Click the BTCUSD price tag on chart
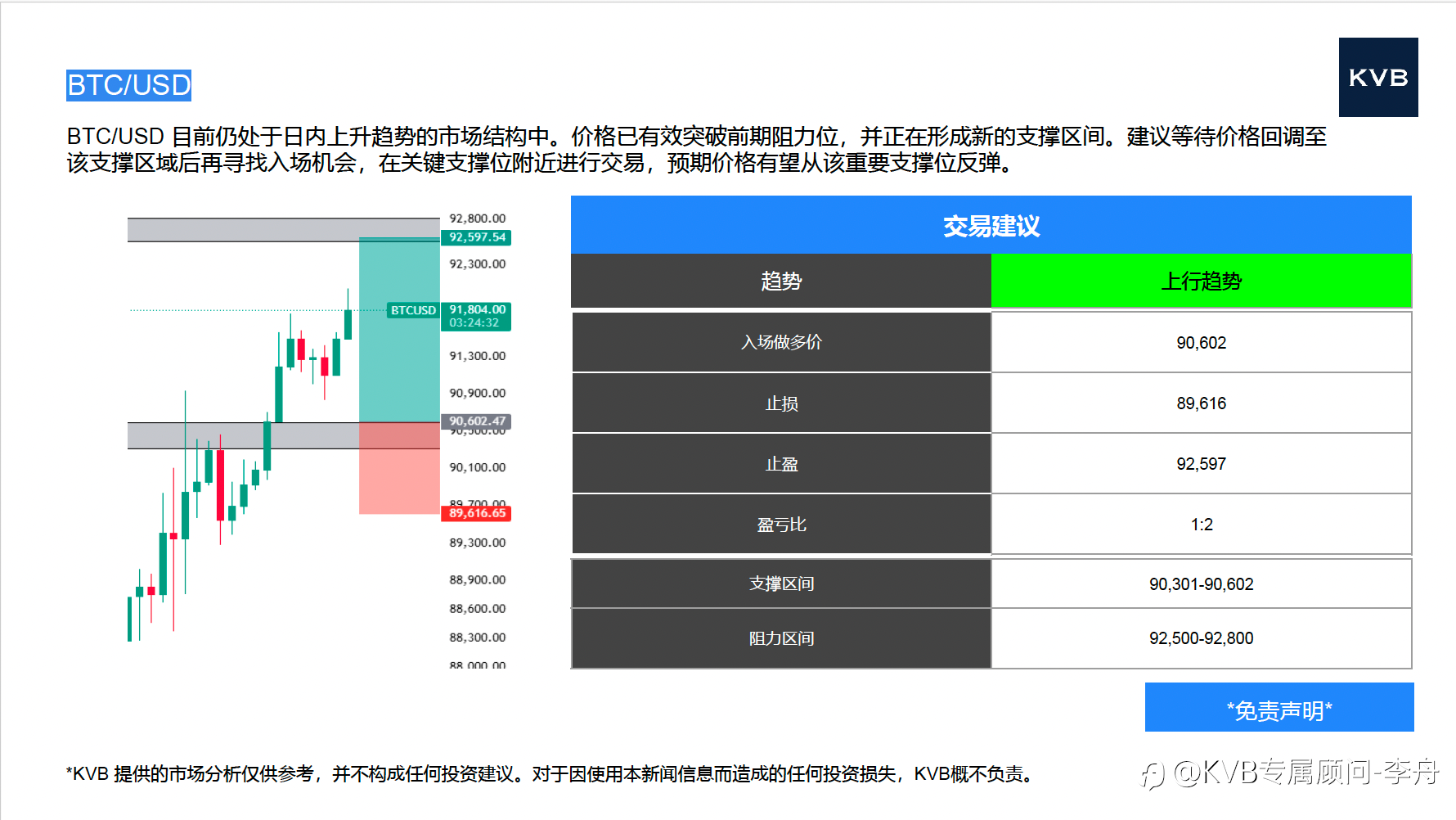 tap(413, 310)
